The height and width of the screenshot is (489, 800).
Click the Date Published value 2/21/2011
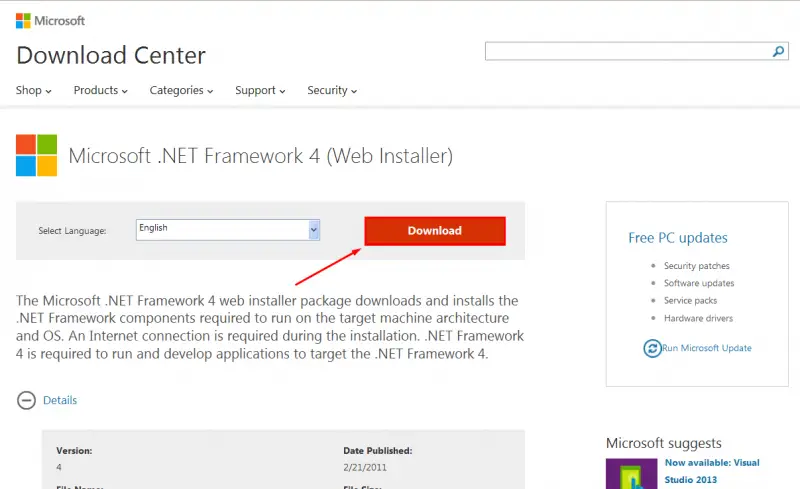[x=365, y=468]
